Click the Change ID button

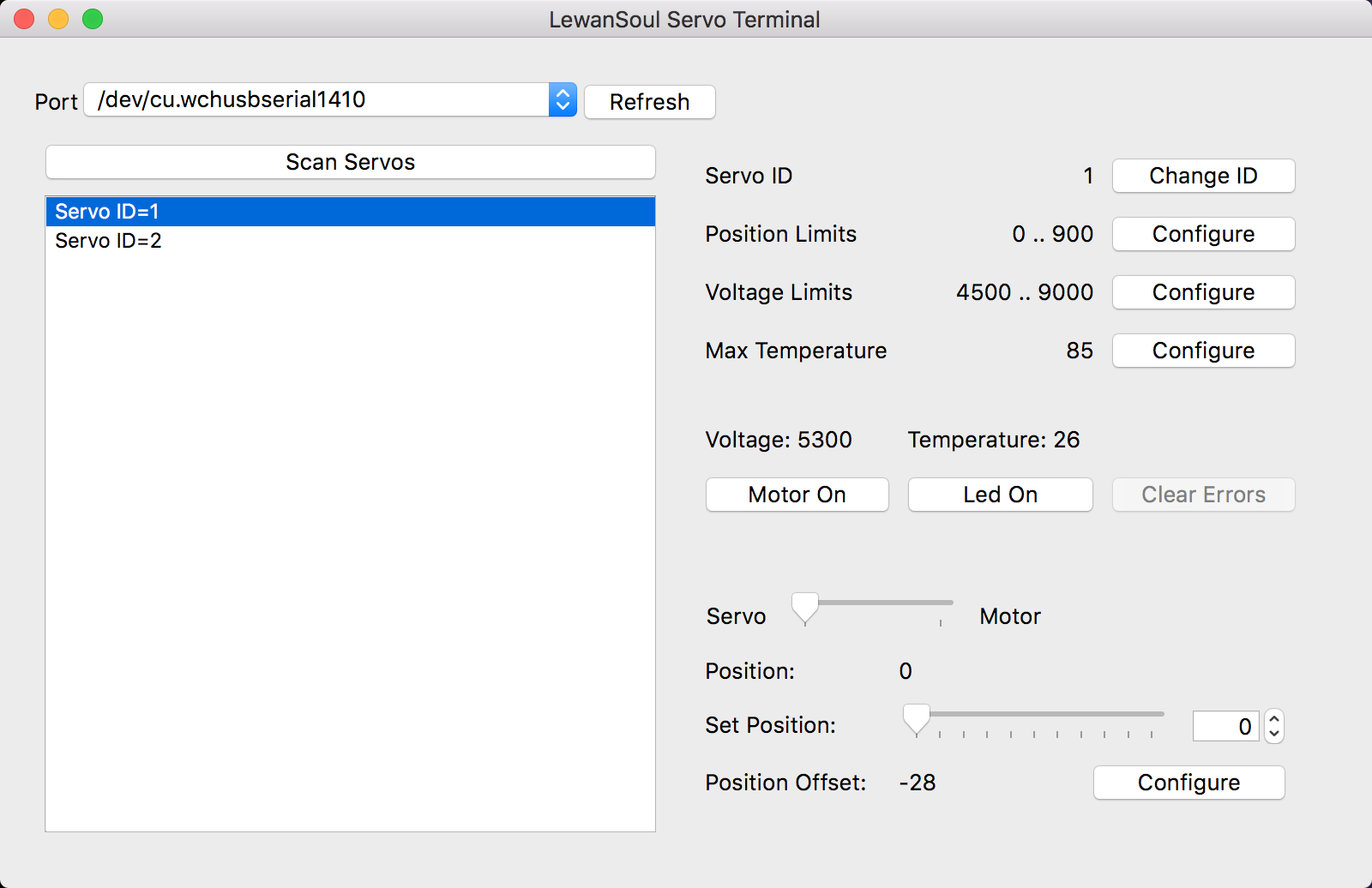point(1203,176)
